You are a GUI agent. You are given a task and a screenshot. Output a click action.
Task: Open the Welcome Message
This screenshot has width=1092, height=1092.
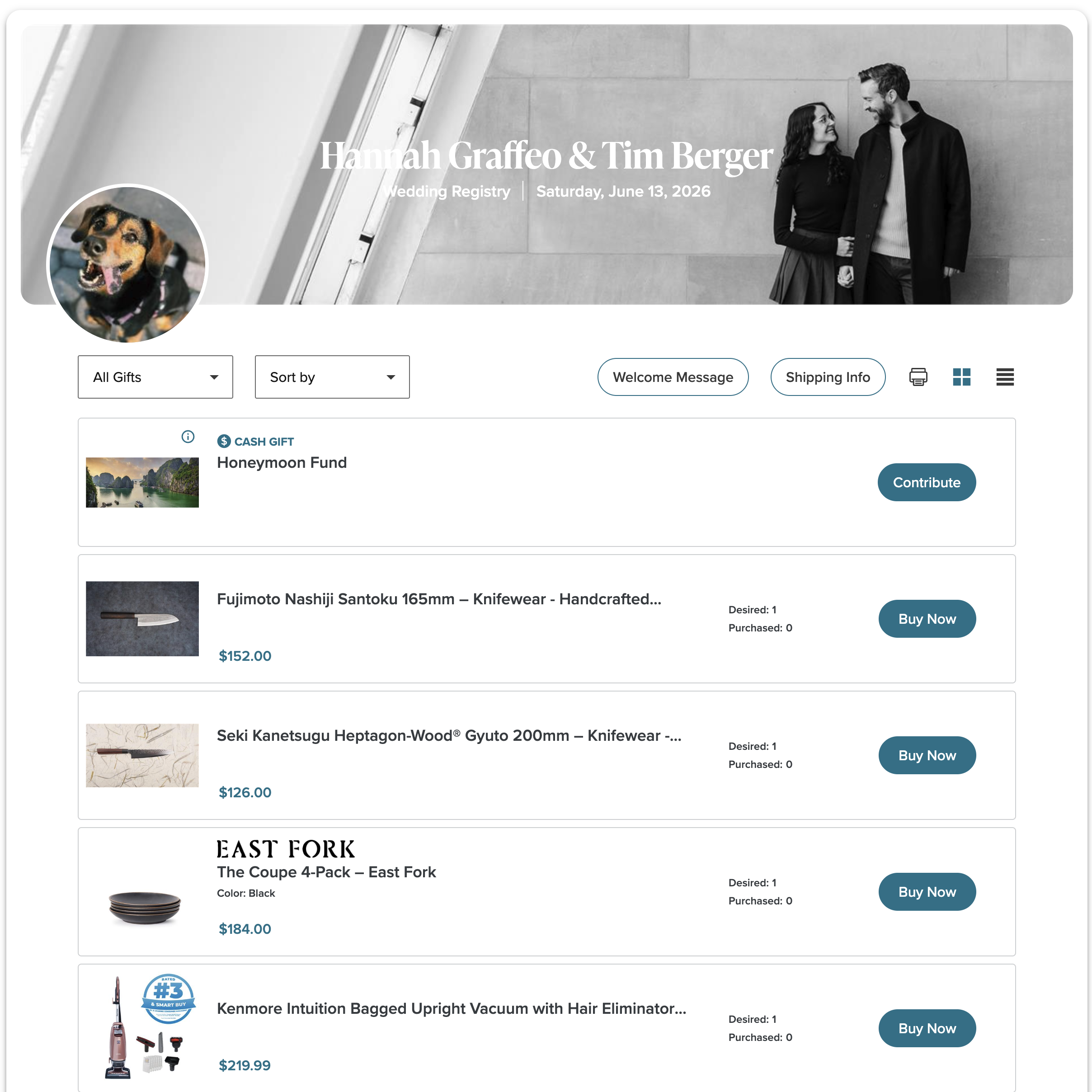(x=673, y=377)
